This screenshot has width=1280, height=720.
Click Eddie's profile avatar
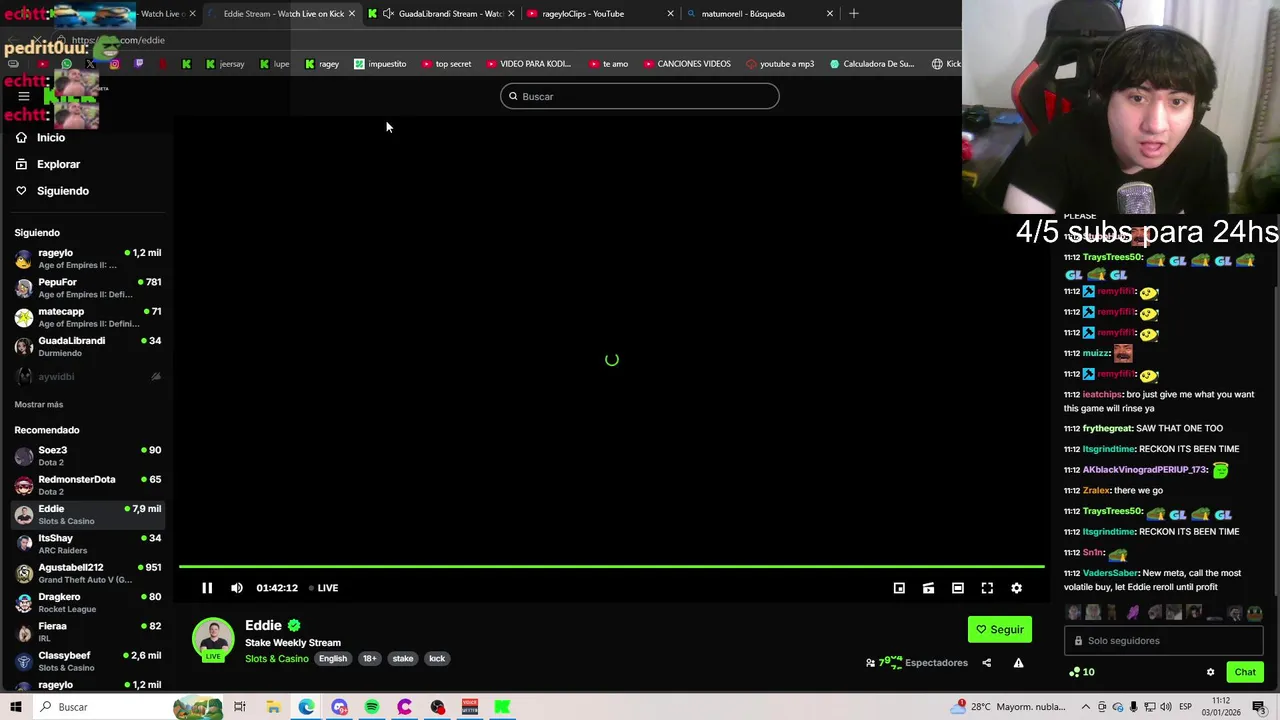click(x=213, y=640)
